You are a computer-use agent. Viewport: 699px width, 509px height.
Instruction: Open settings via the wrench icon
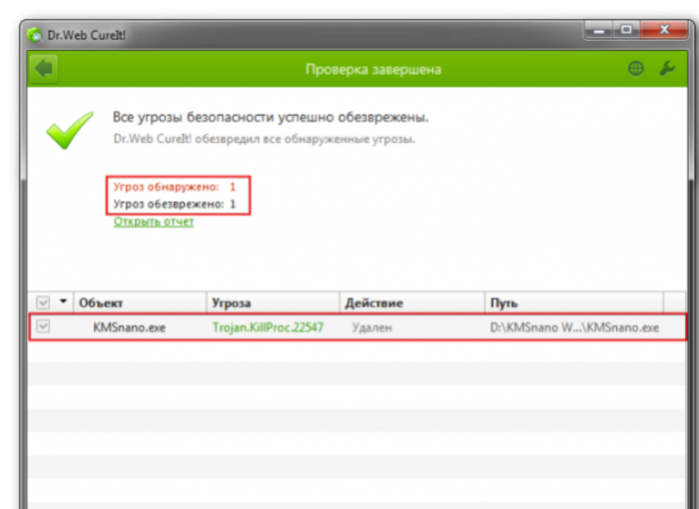[x=667, y=69]
